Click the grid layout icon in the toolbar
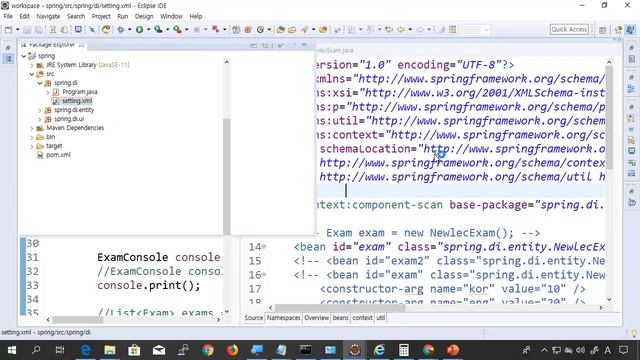The height and width of the screenshot is (360, 640). pos(452,29)
